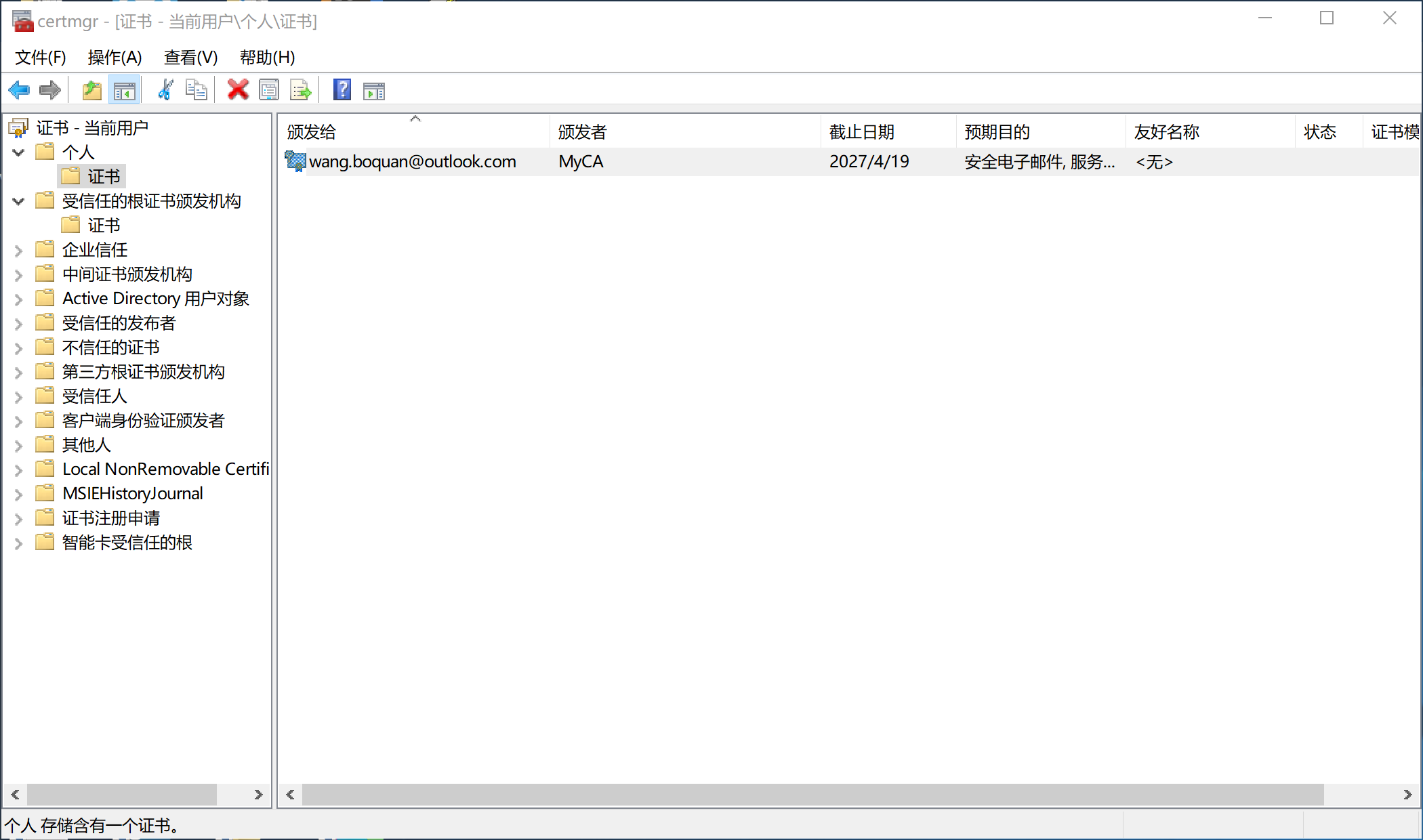Open the 查看(V) menu
This screenshot has width=1423, height=840.
[x=190, y=58]
